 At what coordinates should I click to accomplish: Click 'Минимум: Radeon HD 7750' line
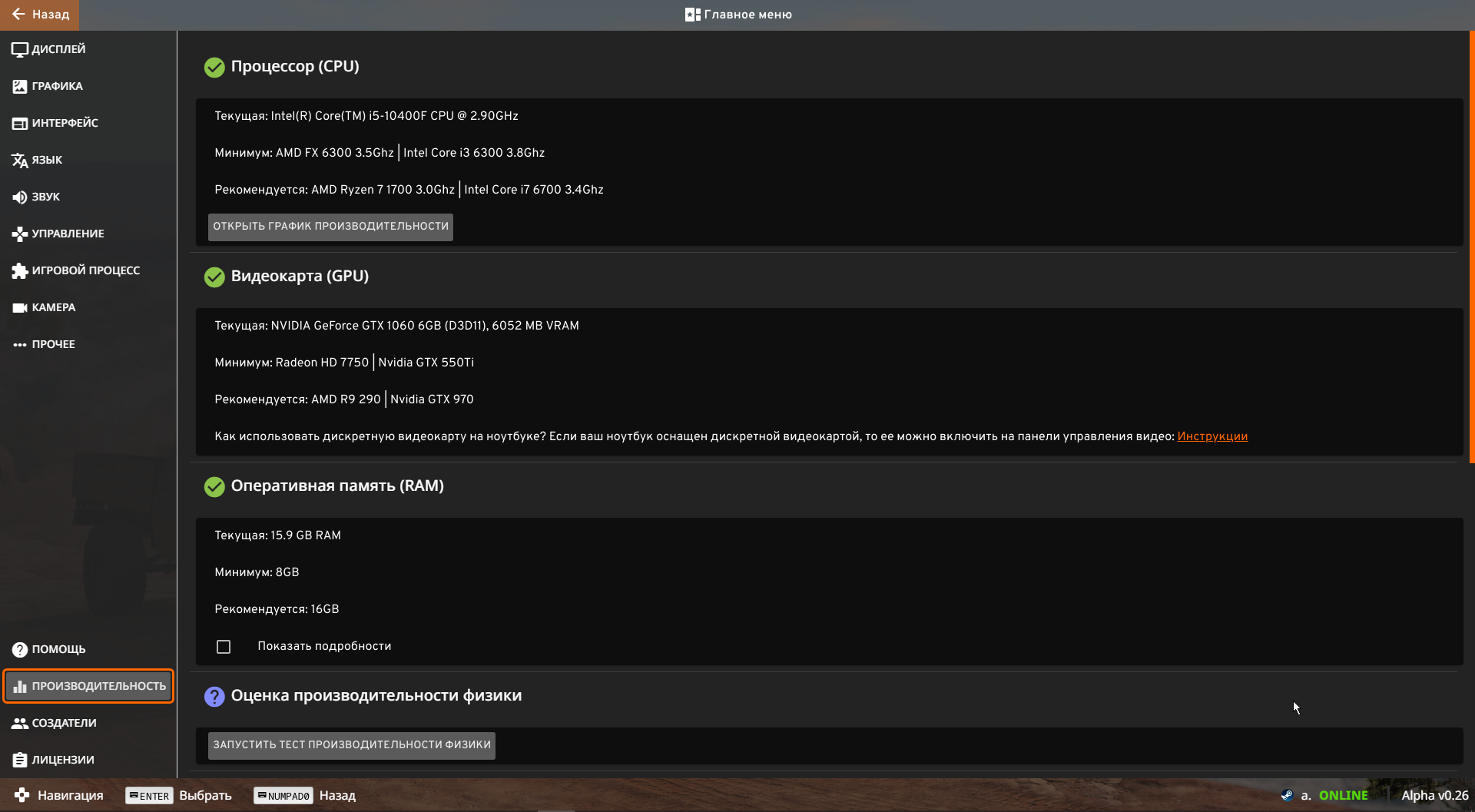[344, 363]
